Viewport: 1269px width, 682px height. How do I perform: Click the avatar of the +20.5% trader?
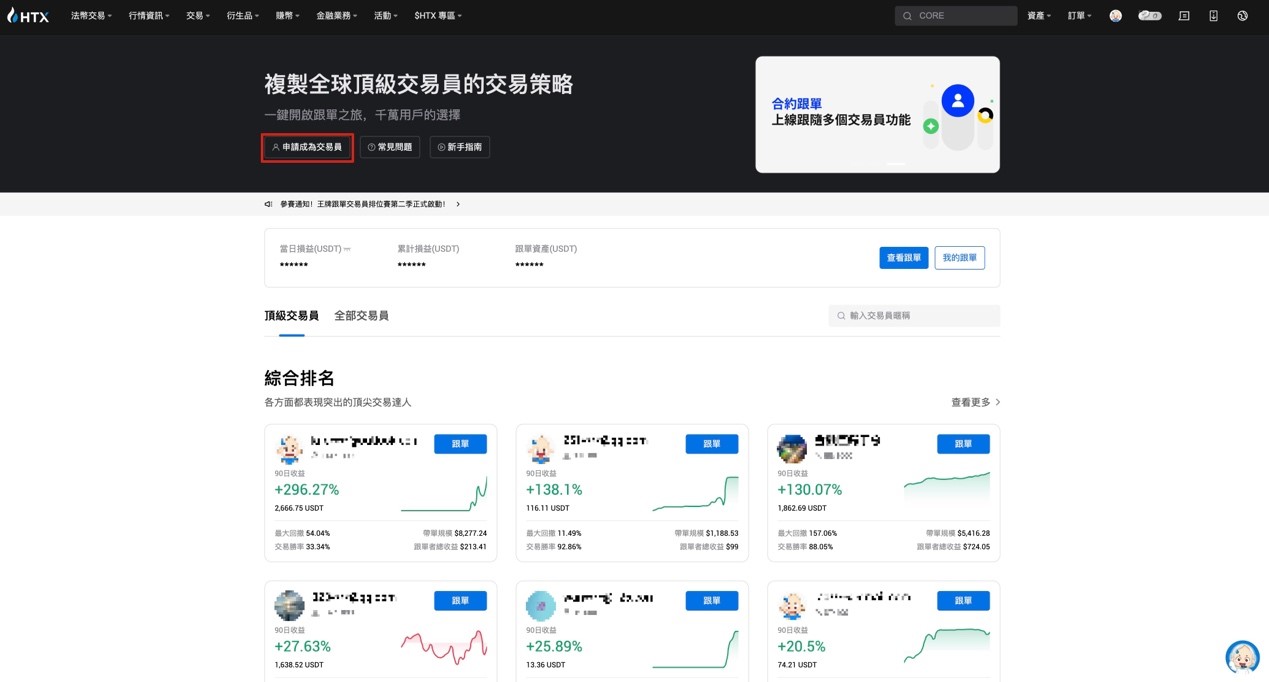point(792,605)
